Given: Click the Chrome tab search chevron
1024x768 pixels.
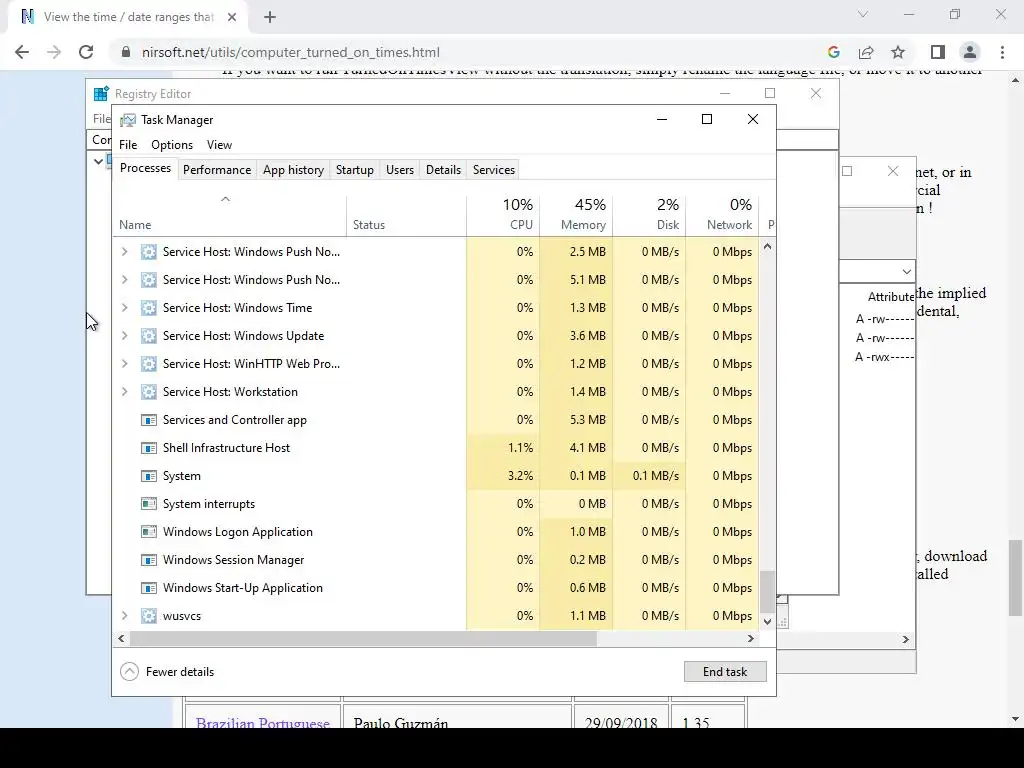Looking at the screenshot, I should [x=863, y=14].
